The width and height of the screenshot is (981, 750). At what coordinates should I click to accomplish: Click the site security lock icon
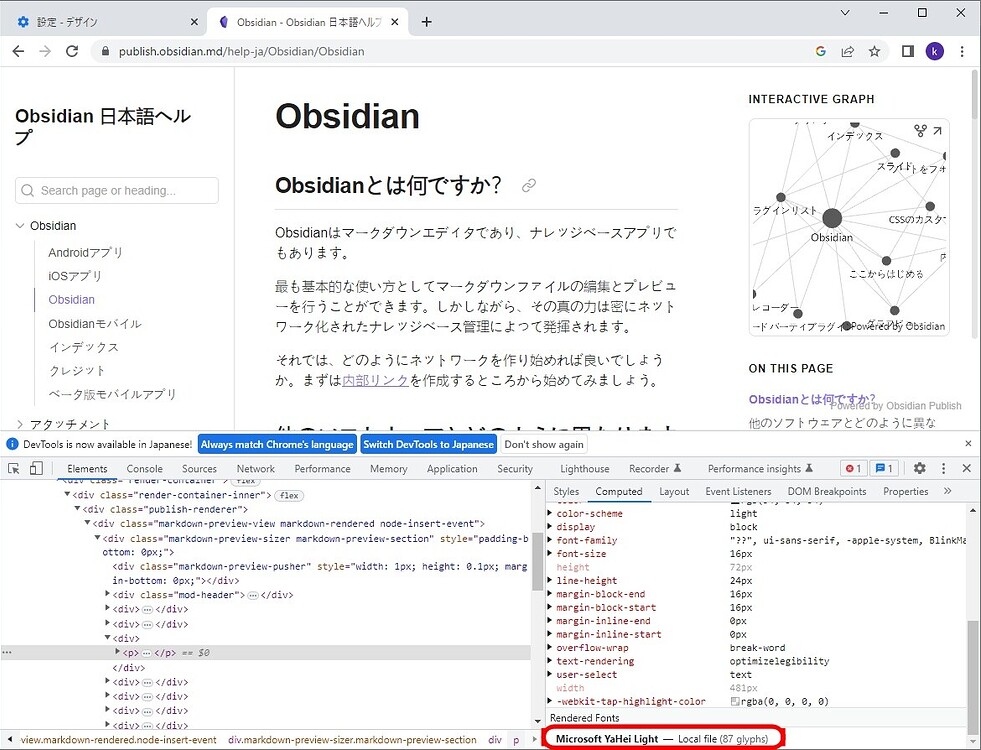coord(105,51)
